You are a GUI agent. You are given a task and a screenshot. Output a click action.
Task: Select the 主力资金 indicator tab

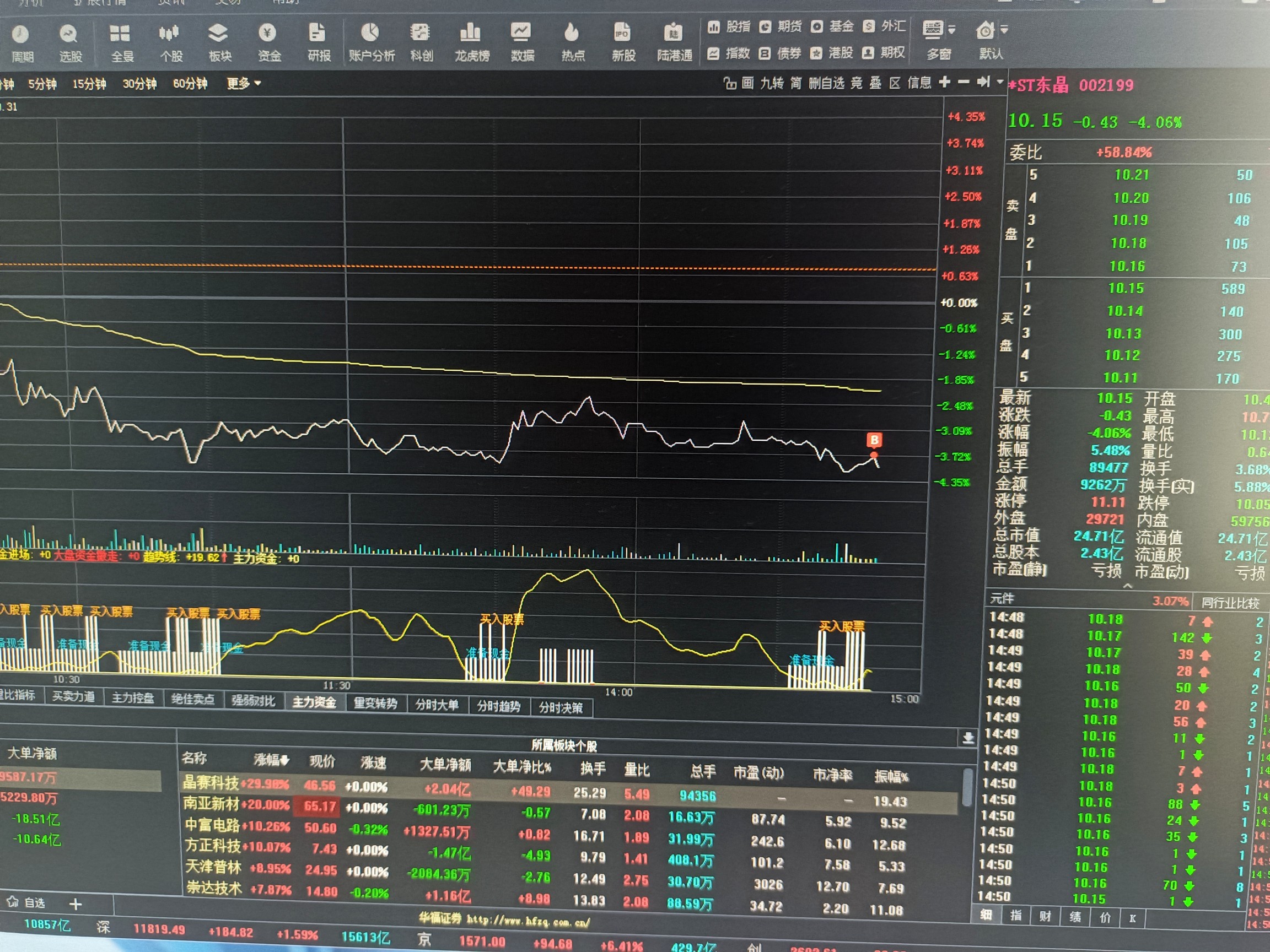point(314,702)
